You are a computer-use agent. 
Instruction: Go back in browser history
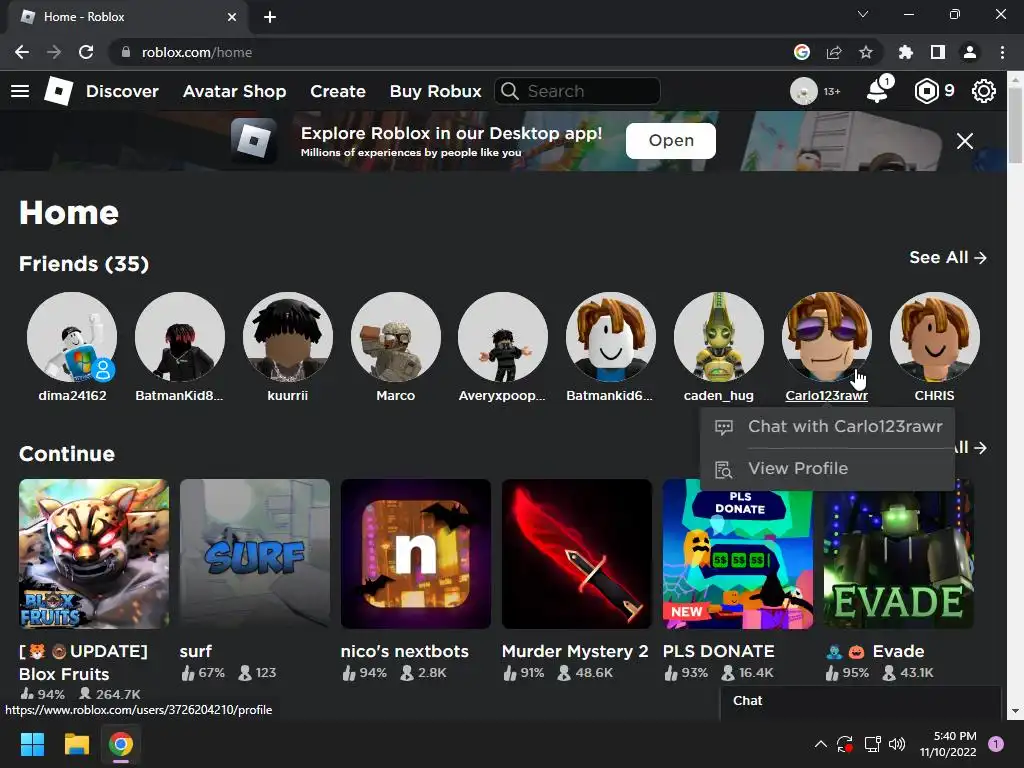click(22, 52)
